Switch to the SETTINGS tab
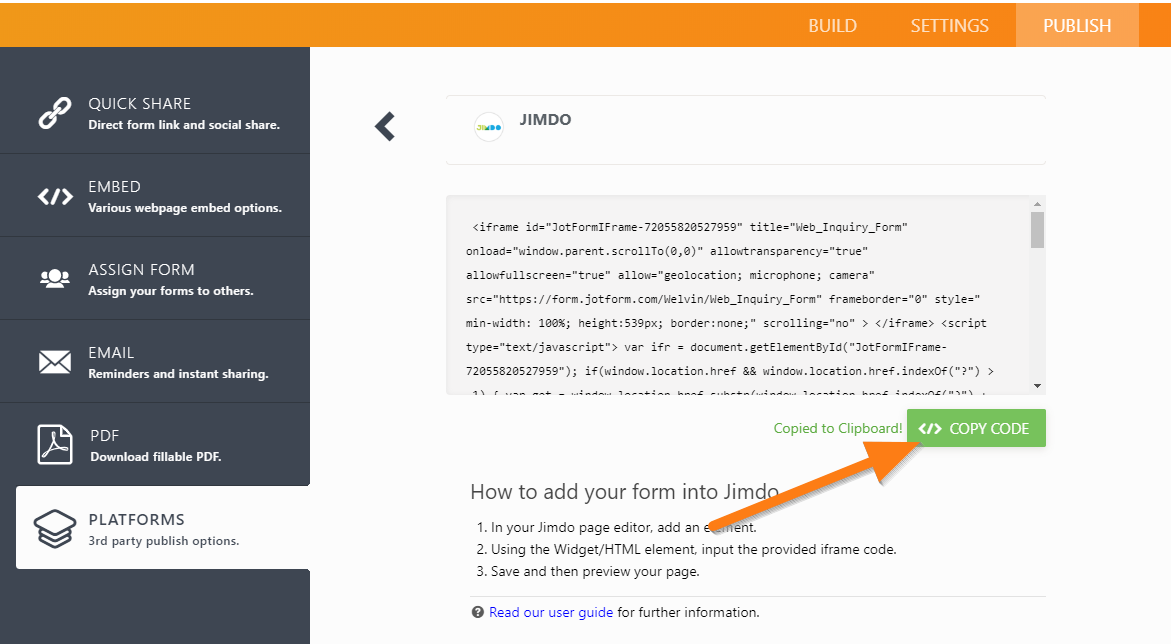 (x=949, y=26)
